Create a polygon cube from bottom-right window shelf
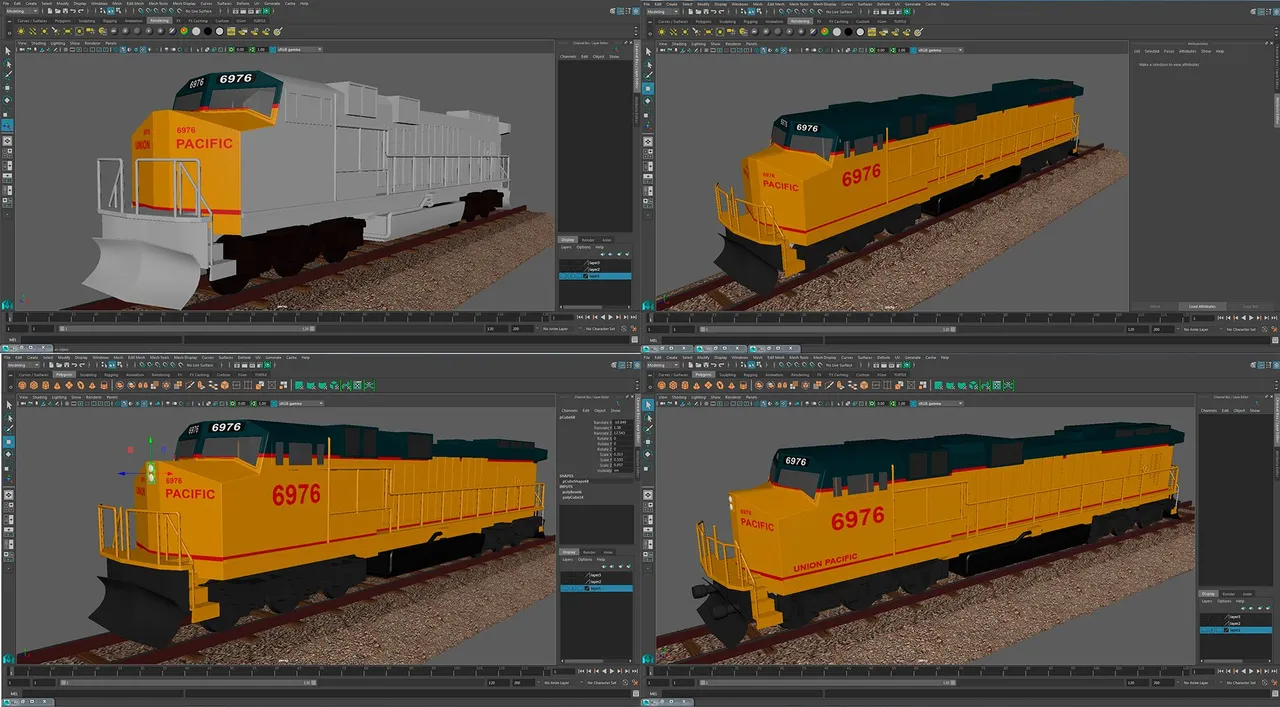The width and height of the screenshot is (1280, 707). (673, 385)
